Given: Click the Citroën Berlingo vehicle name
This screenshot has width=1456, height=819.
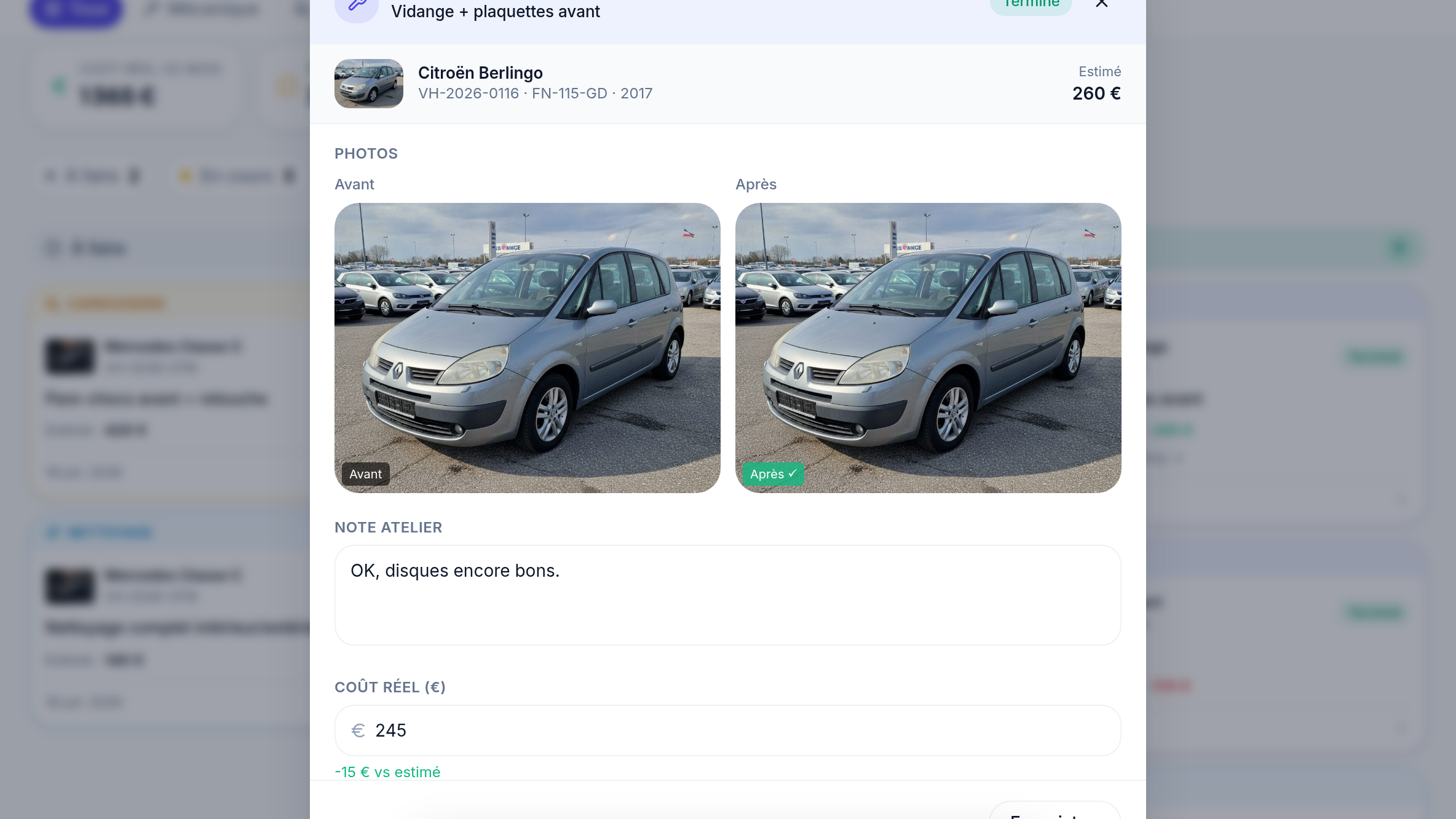Looking at the screenshot, I should (480, 73).
